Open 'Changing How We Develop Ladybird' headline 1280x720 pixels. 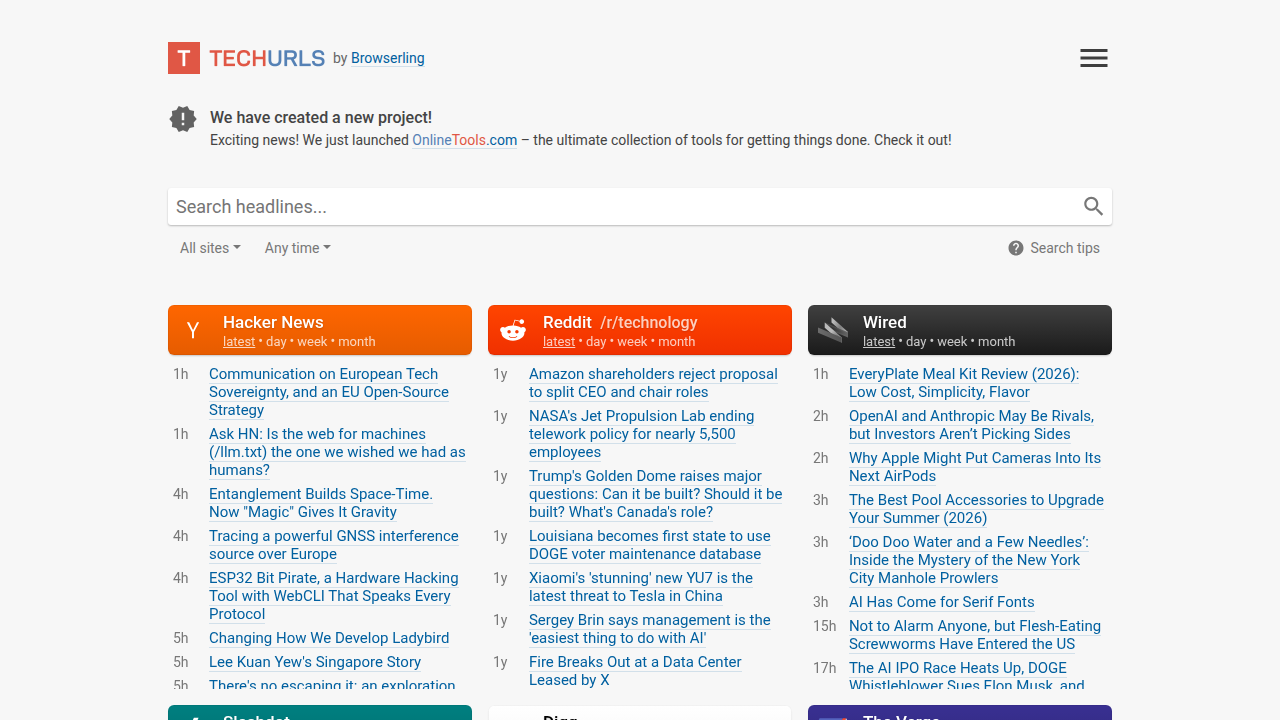[x=329, y=638]
